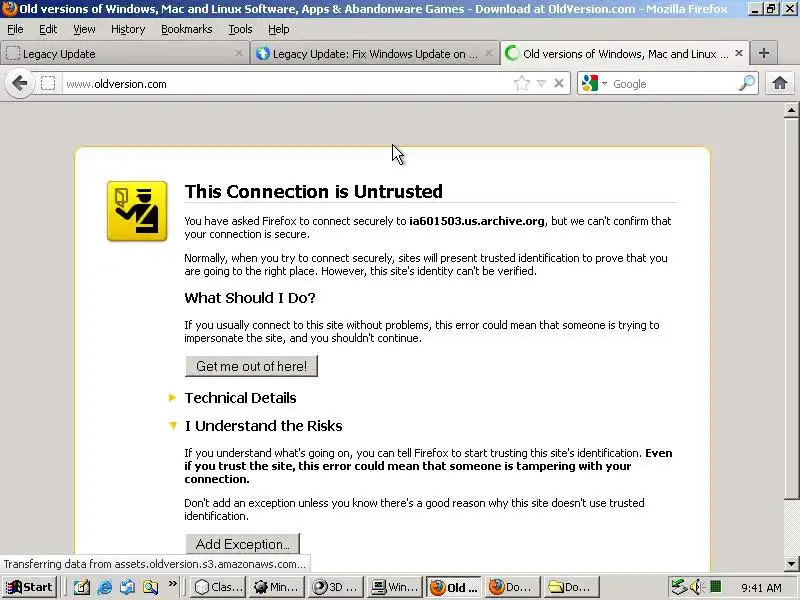
Task: Switch to Legacy Update: Fix Windows Update tab
Action: pos(374,54)
